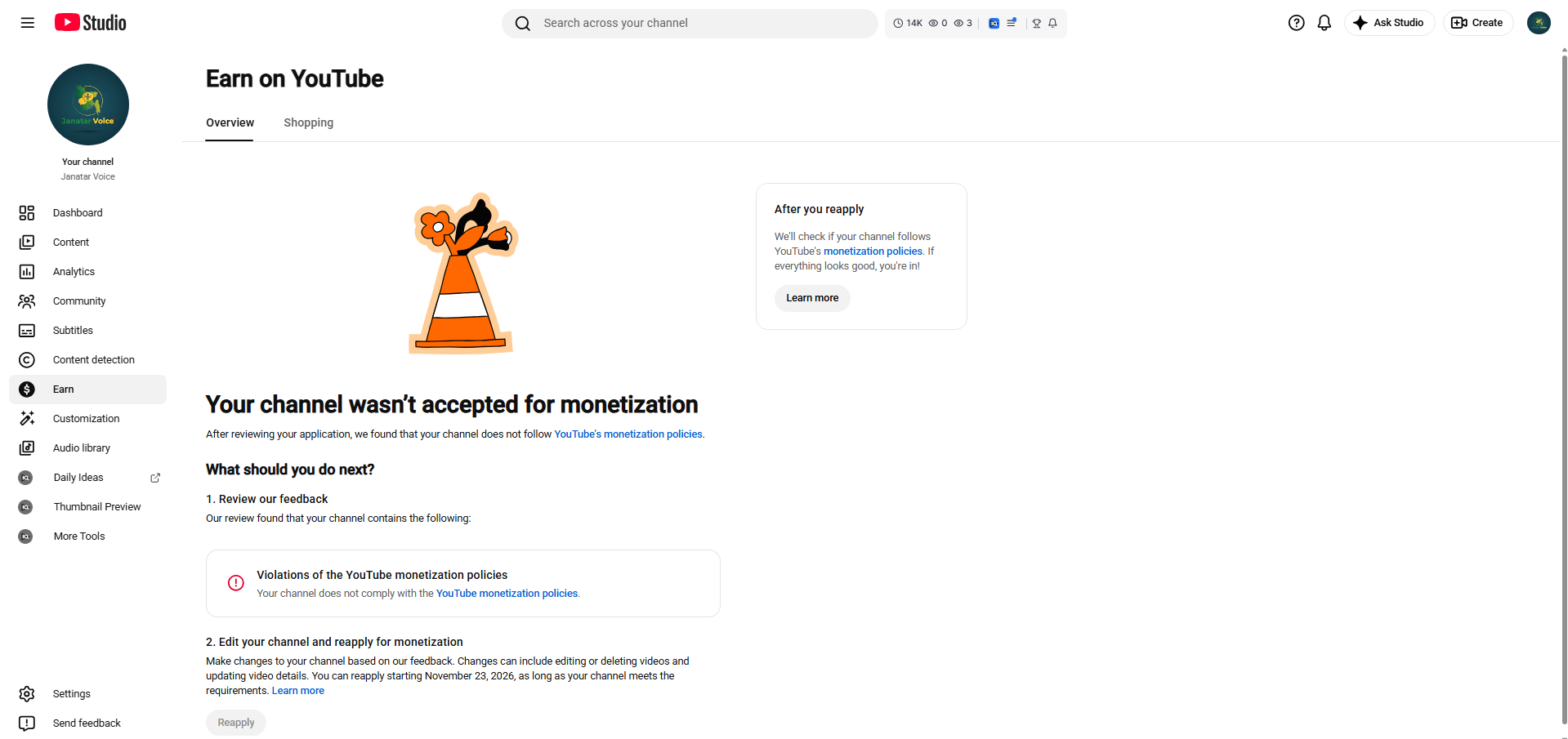Focus the Search across your channel field
The image size is (1568, 739).
pyautogui.click(x=690, y=24)
